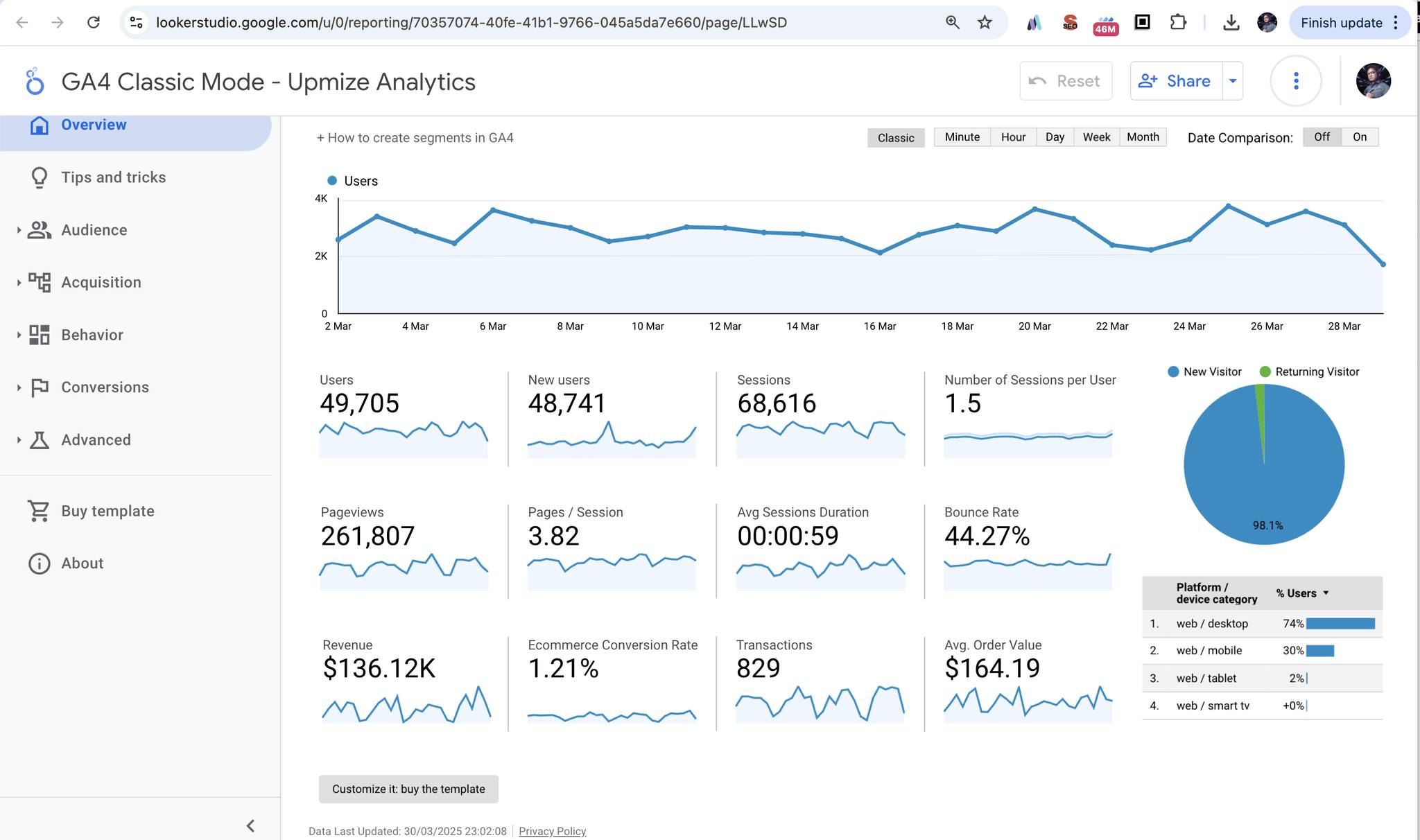Open the three-dot more options menu
The width and height of the screenshot is (1420, 840).
pyautogui.click(x=1295, y=81)
